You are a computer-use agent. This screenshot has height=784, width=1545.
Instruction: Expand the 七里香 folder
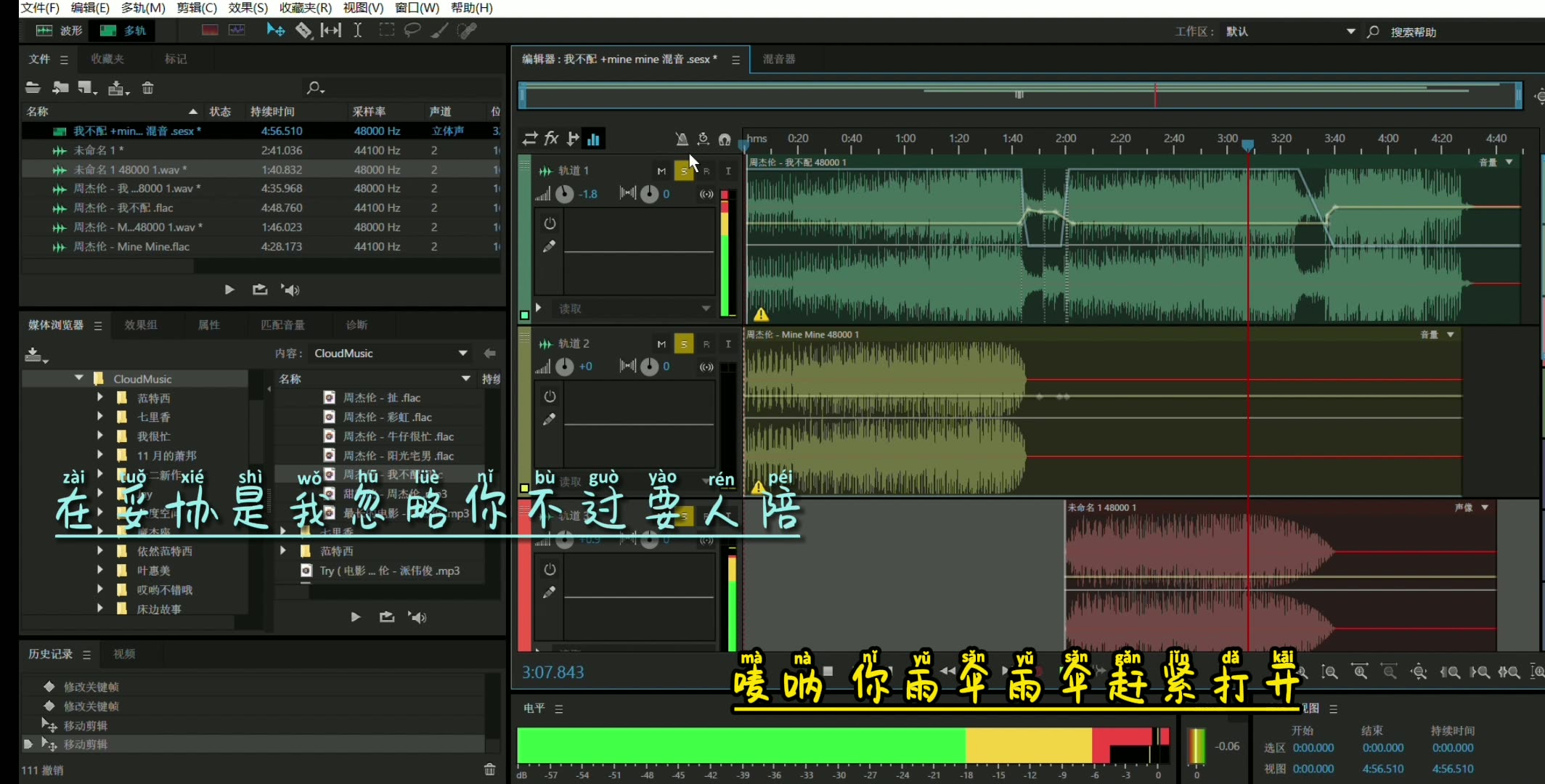(100, 417)
